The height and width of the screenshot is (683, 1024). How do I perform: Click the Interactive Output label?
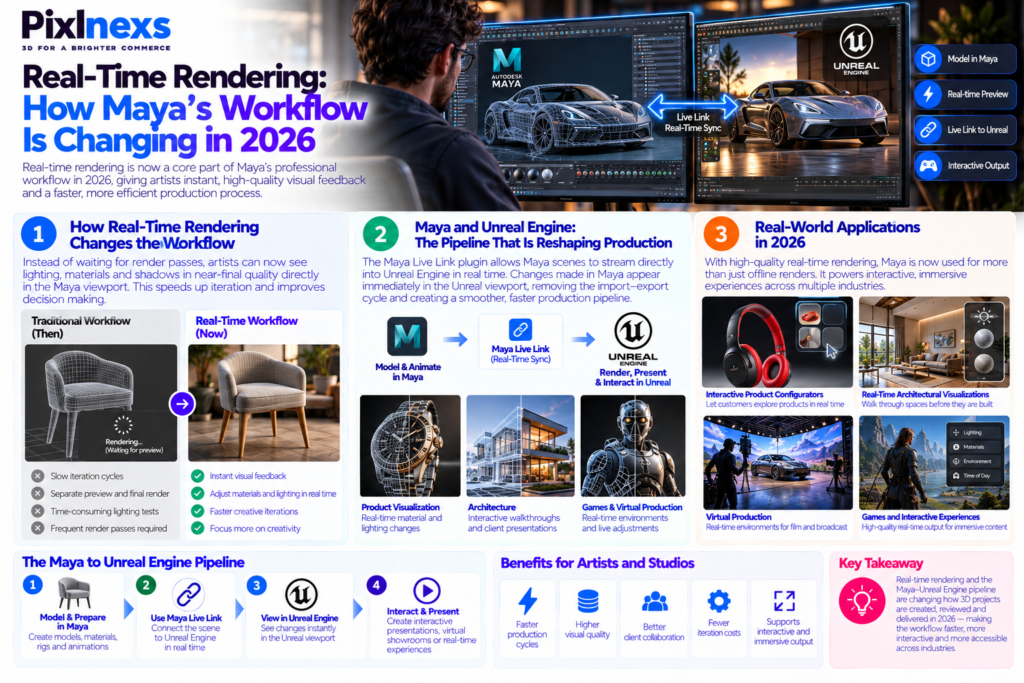click(x=978, y=165)
